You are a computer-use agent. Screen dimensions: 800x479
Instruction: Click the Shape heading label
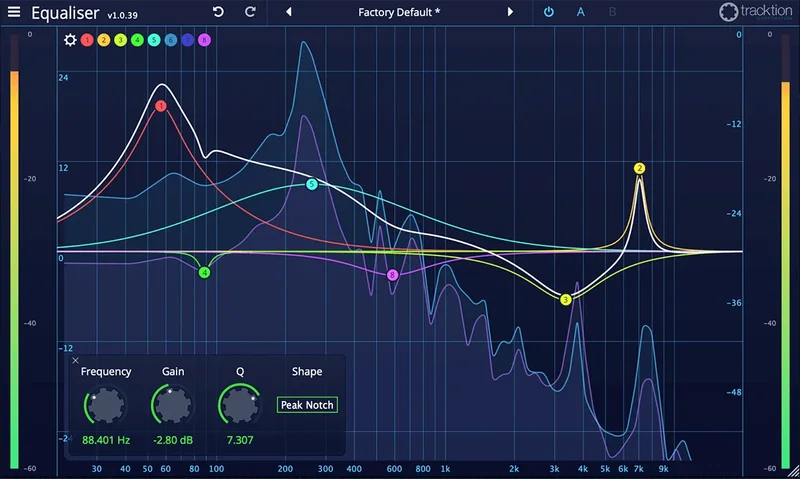click(x=307, y=372)
